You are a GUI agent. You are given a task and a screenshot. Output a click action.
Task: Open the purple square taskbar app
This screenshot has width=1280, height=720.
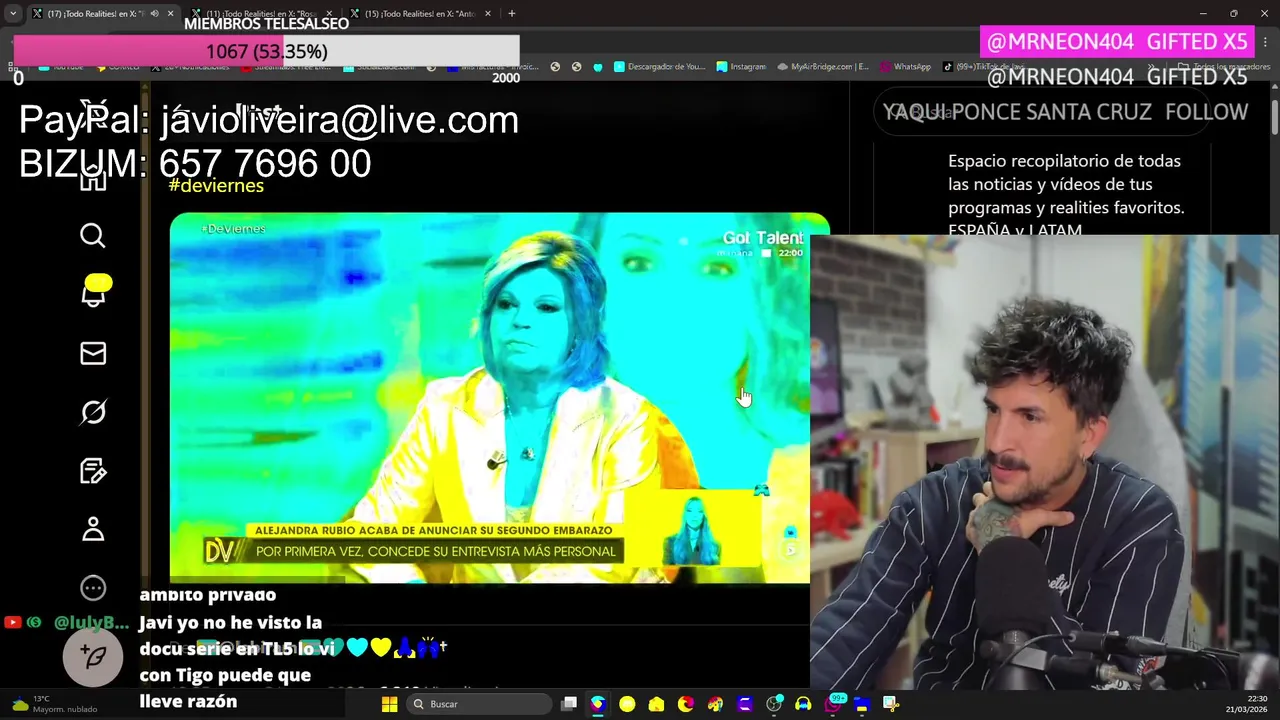tap(744, 704)
